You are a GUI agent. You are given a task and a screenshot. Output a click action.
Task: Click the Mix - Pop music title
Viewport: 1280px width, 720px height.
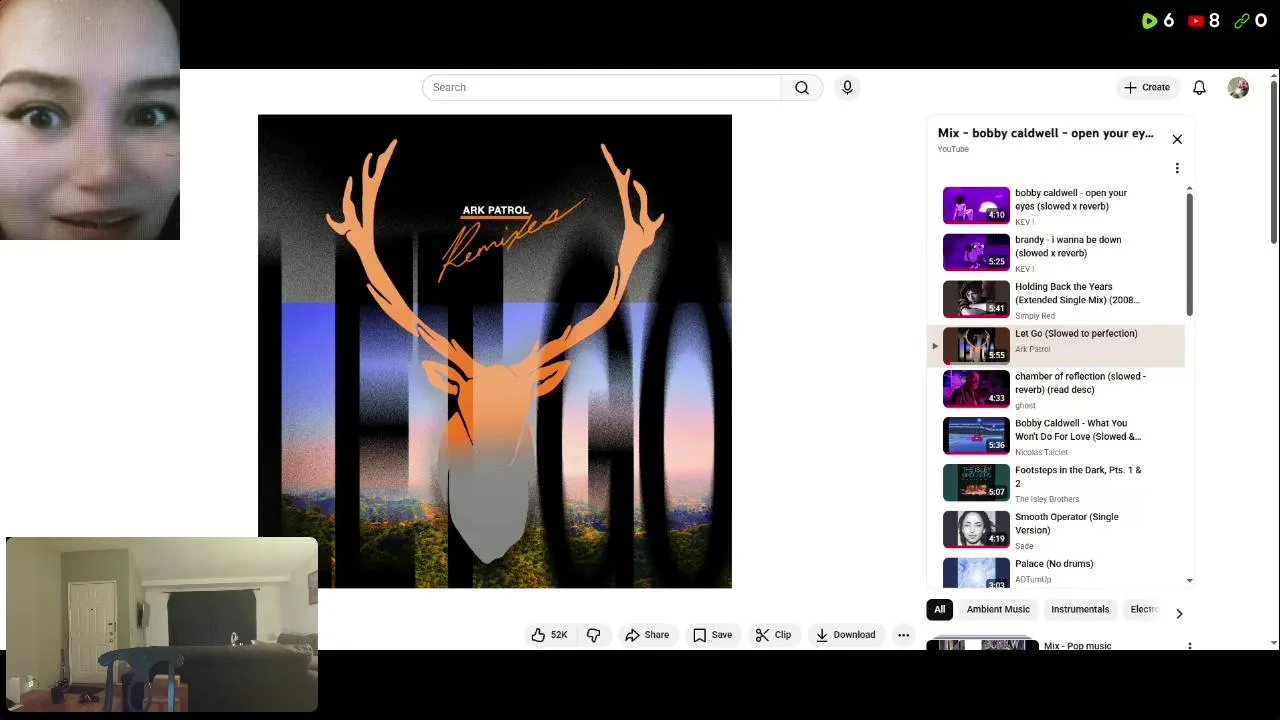coord(1077,646)
